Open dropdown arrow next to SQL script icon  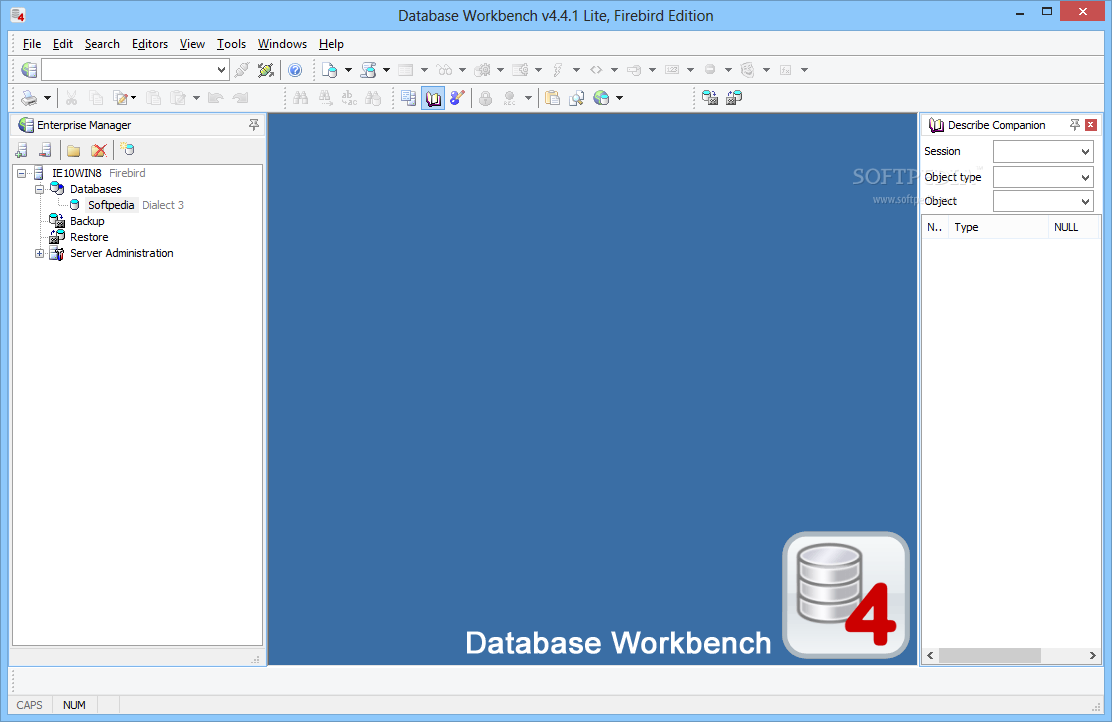[x=387, y=70]
